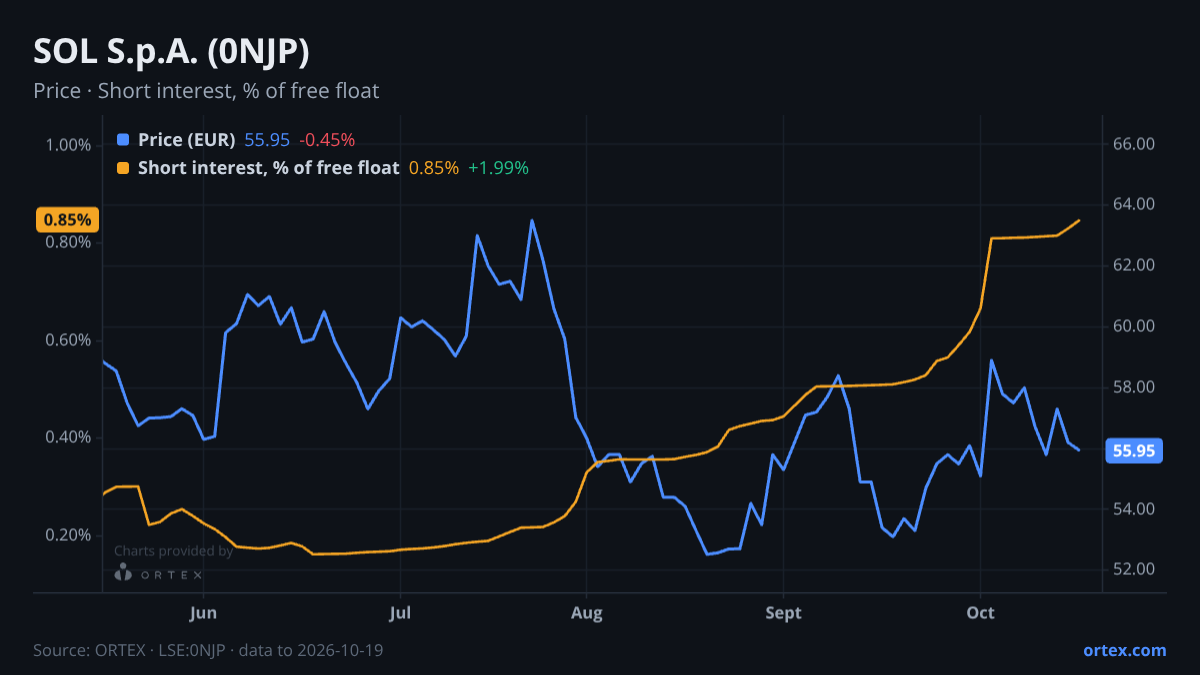
Task: Toggle the Short interest, % of free float legend label
Action: (x=269, y=168)
